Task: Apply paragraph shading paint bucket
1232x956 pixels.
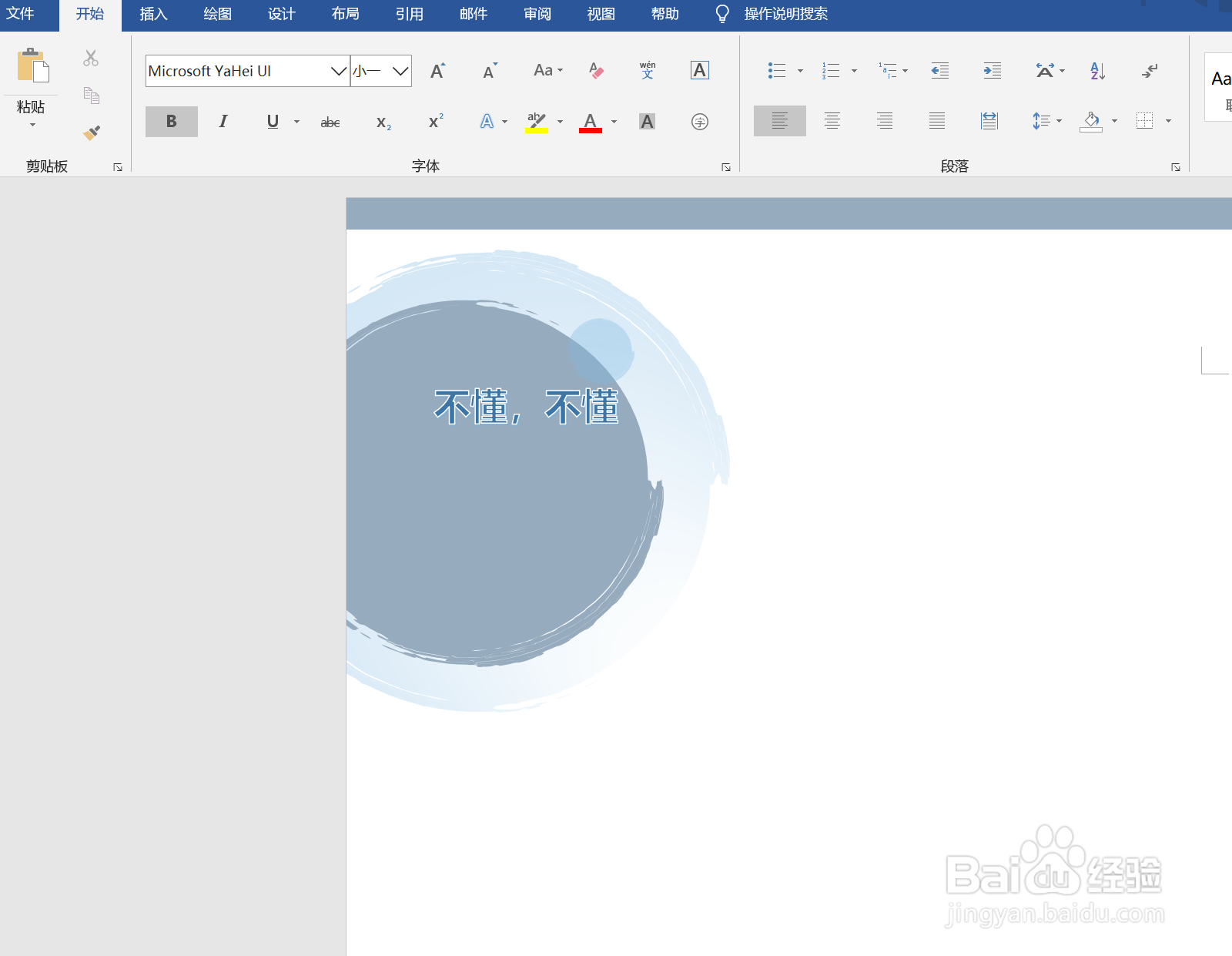Action: [1091, 121]
